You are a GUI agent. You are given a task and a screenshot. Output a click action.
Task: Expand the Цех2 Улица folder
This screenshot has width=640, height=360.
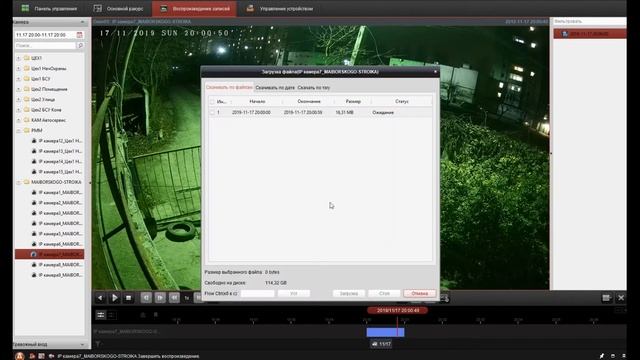[x=18, y=100]
